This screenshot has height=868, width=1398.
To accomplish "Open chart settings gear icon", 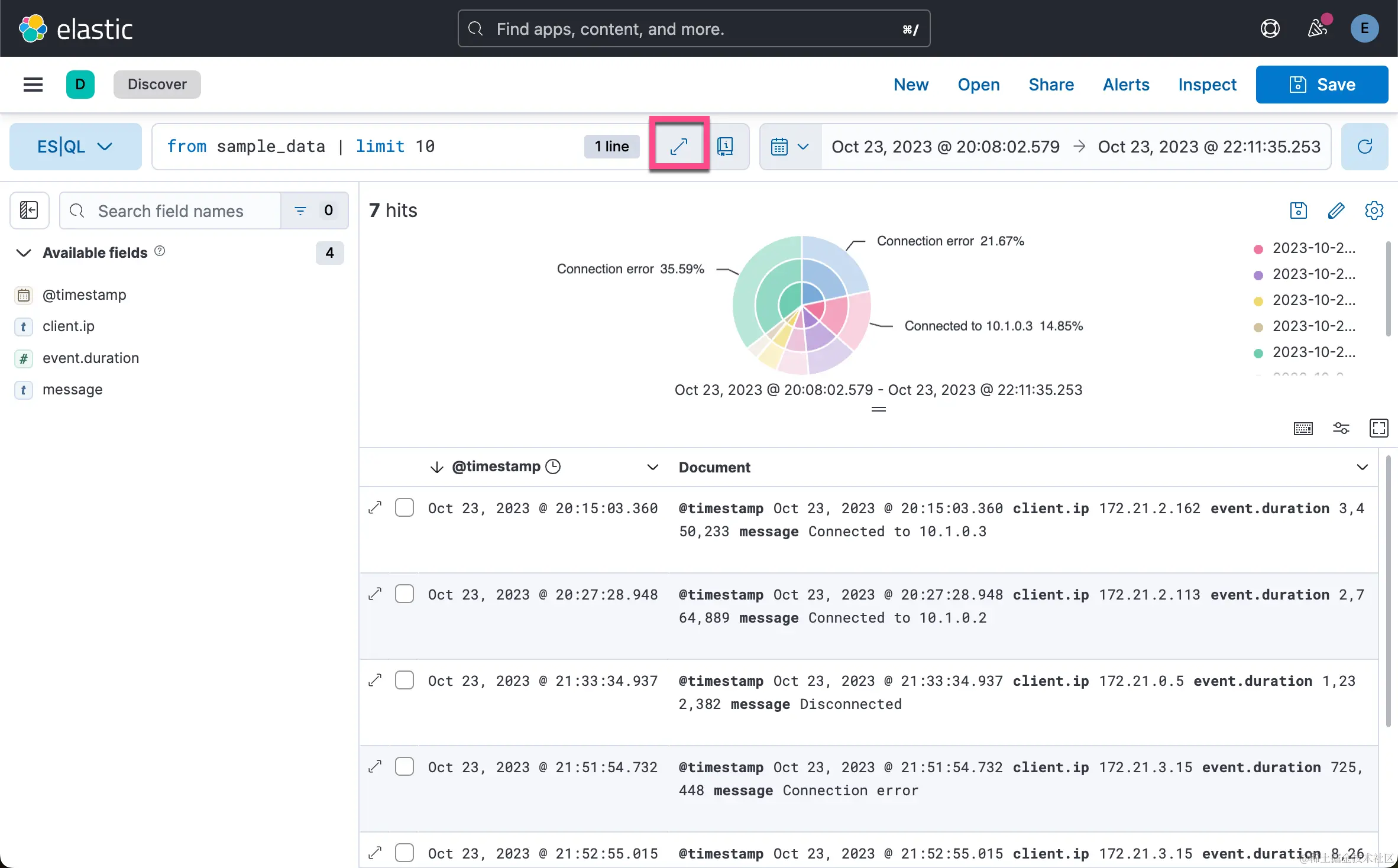I will tap(1374, 210).
